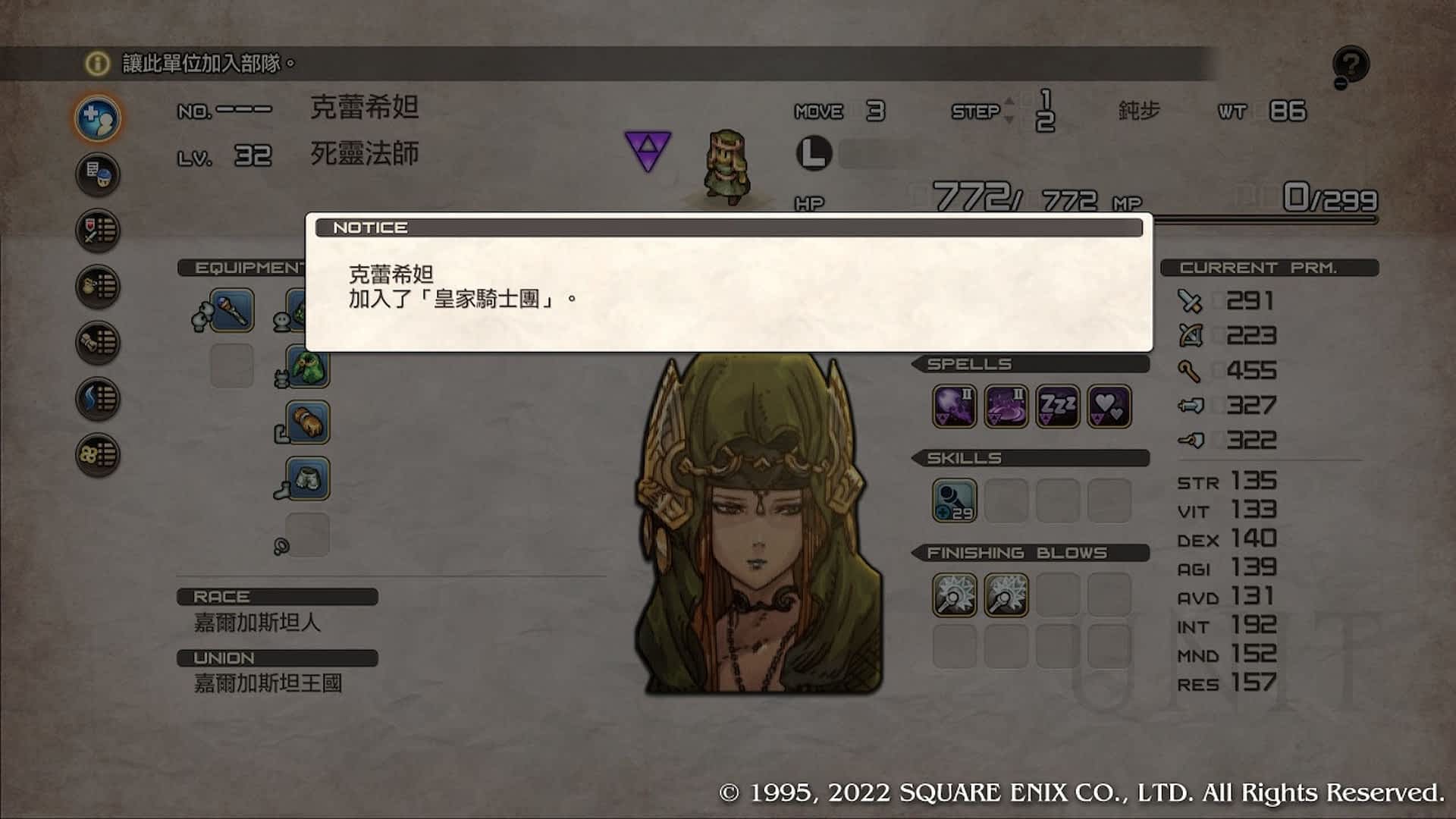Select the gloves equipment slot
The width and height of the screenshot is (1456, 819).
[x=308, y=422]
